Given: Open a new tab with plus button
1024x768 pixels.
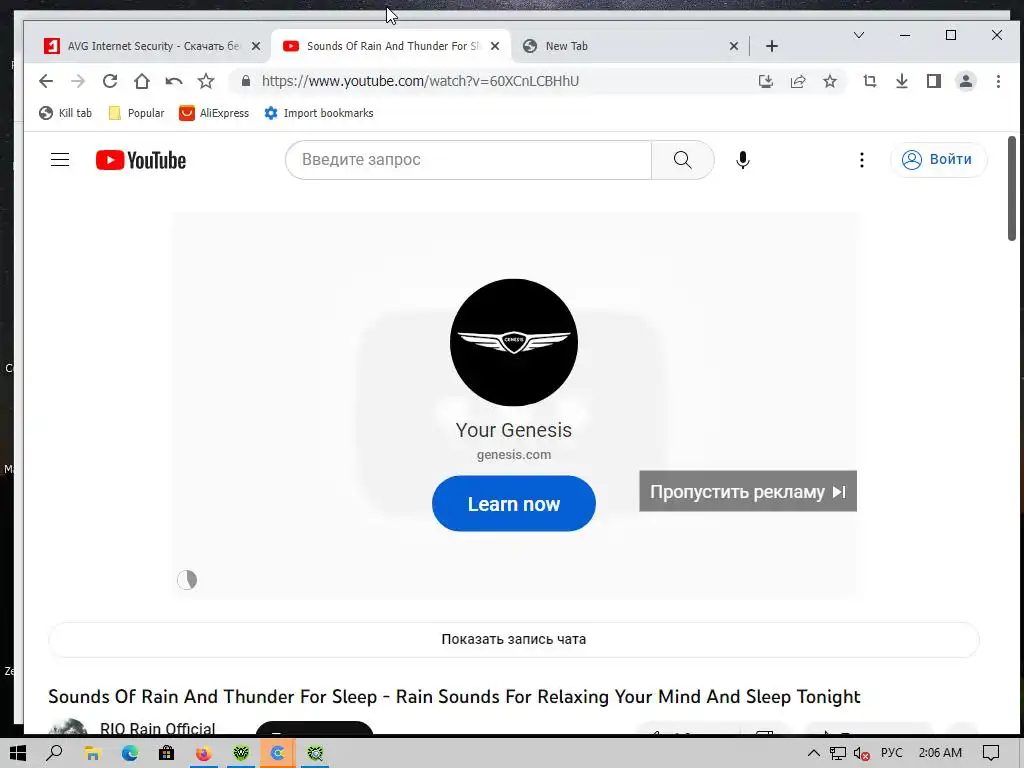Looking at the screenshot, I should pyautogui.click(x=772, y=46).
